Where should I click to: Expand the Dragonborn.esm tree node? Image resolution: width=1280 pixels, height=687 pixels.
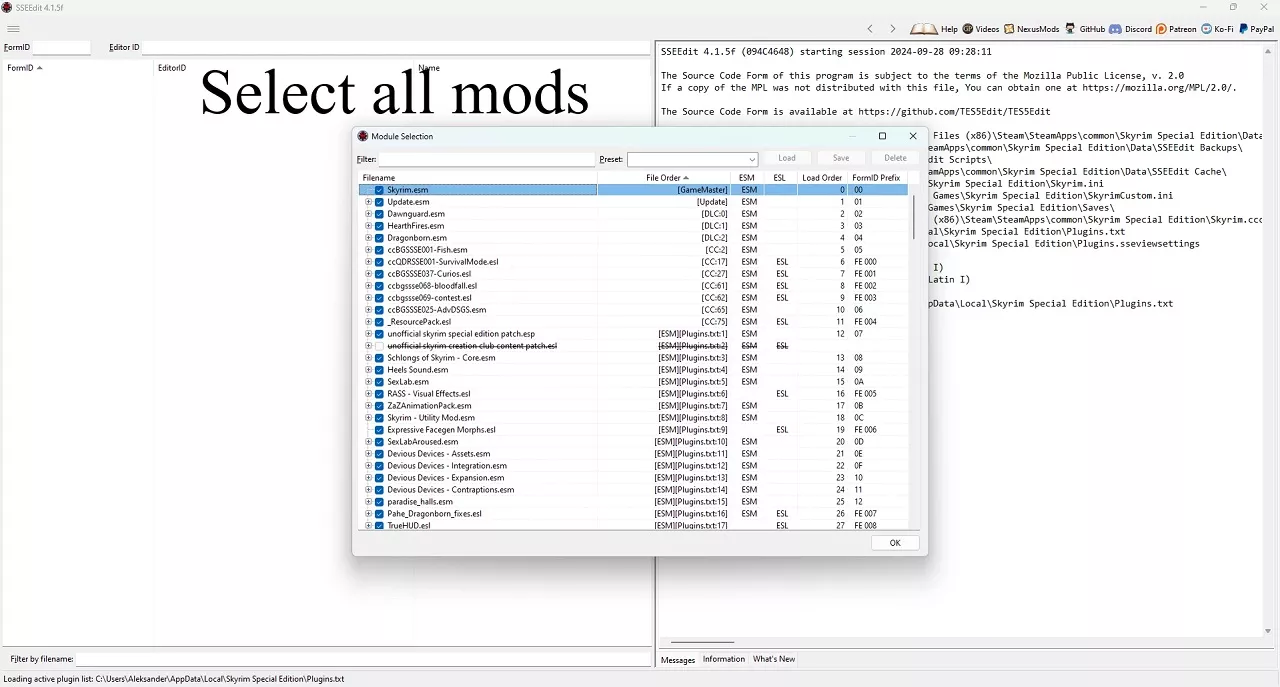click(368, 238)
